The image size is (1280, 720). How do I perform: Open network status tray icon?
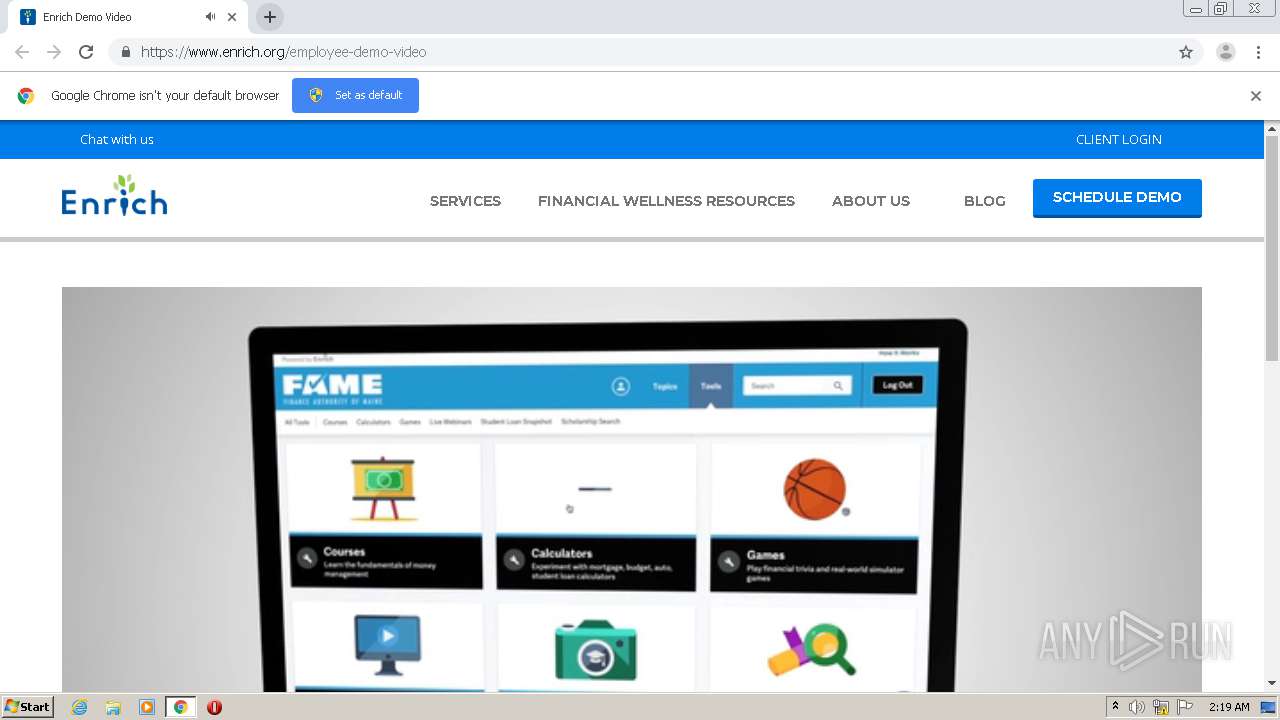[x=1161, y=707]
